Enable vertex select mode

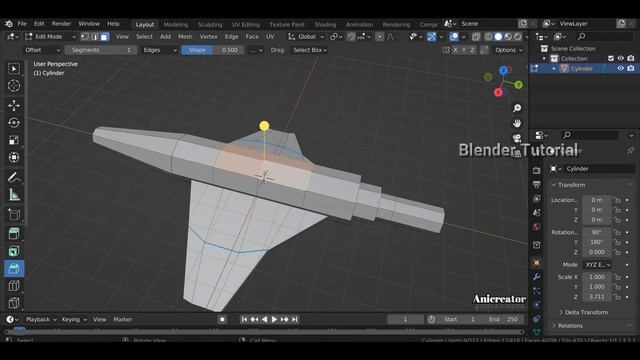[85, 37]
